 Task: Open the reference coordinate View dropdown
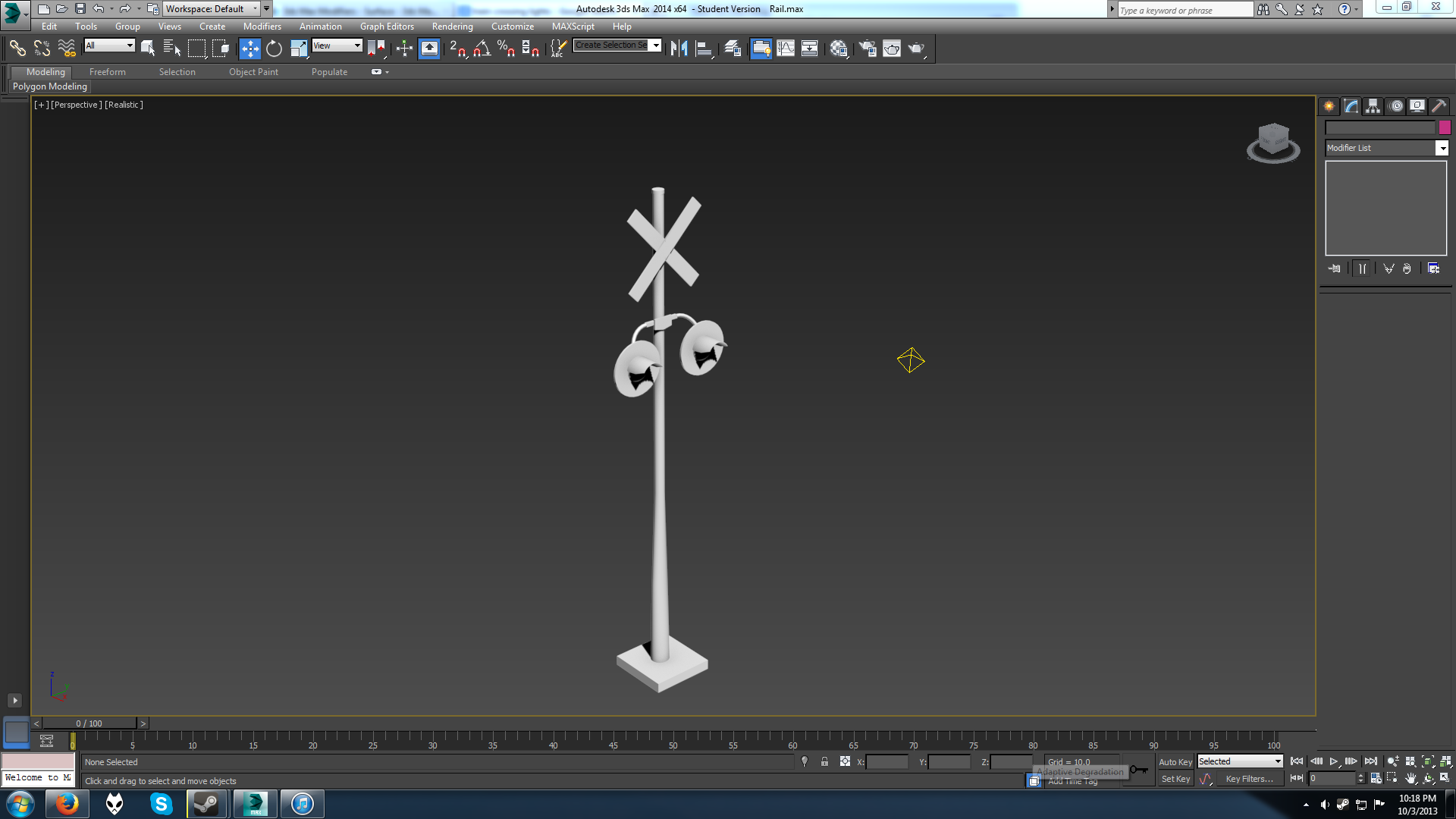click(x=337, y=45)
